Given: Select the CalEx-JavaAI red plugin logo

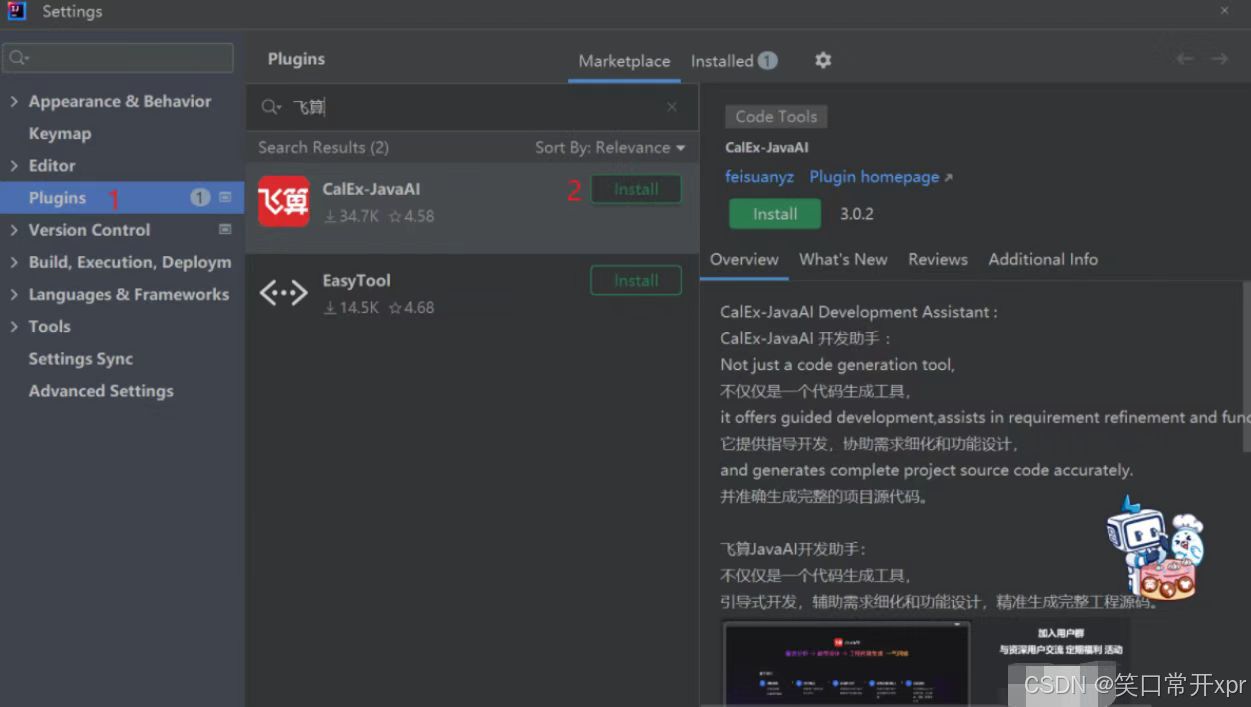Looking at the screenshot, I should pos(284,201).
